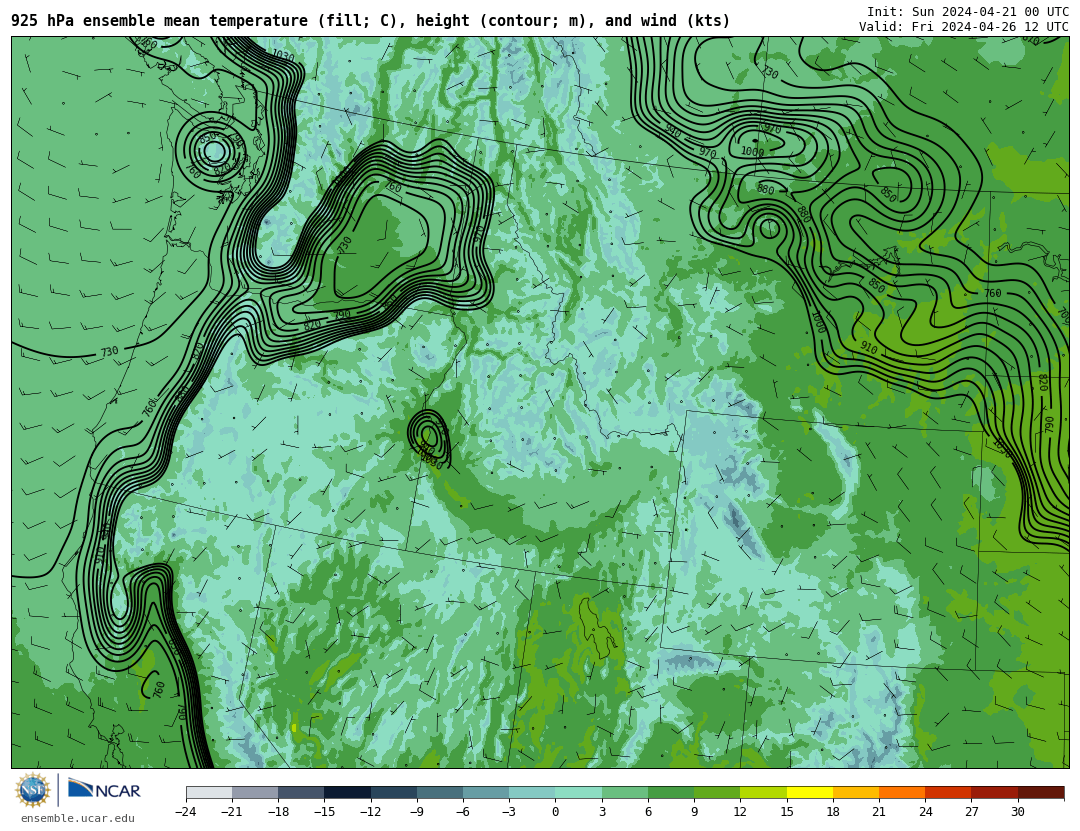Click the 9 colorbar tick label

coord(694,812)
